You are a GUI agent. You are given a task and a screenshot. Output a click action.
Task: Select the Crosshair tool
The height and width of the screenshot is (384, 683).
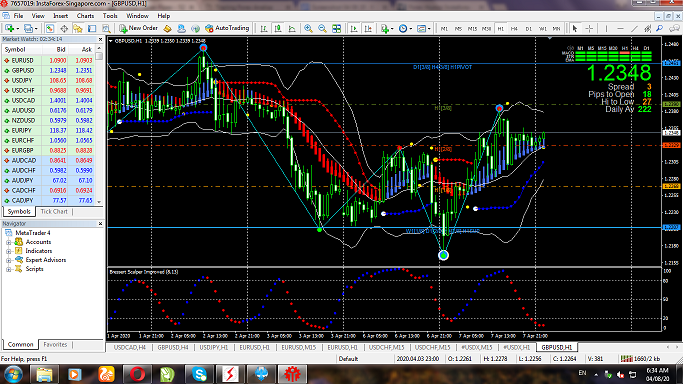(589, 29)
